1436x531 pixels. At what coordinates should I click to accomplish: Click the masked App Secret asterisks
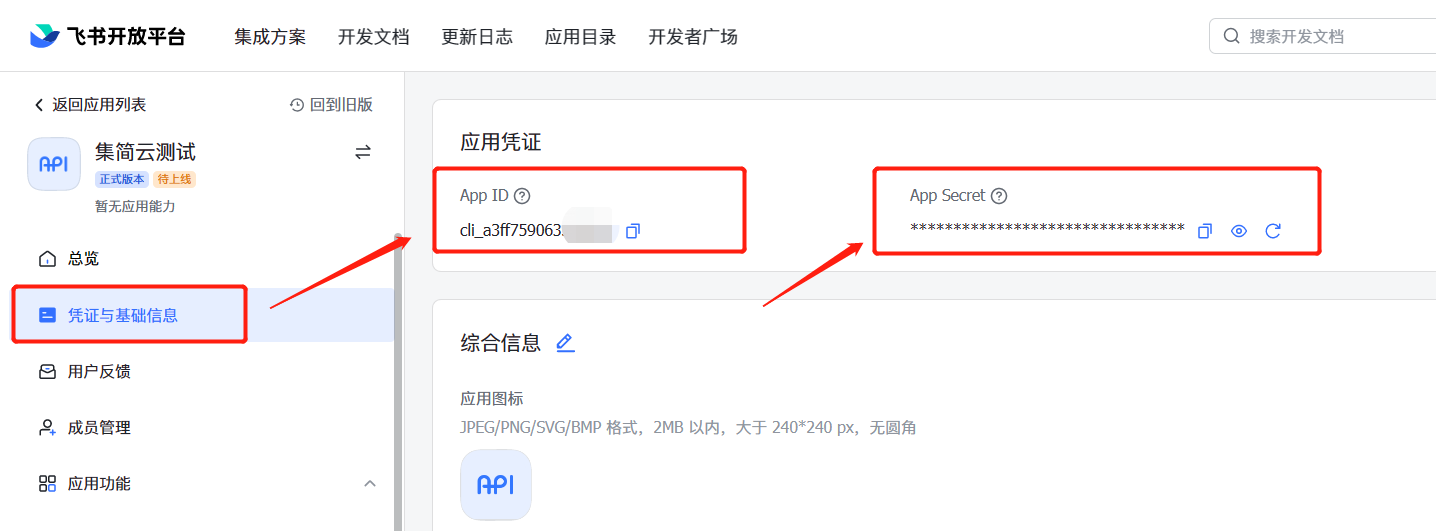(x=1047, y=229)
